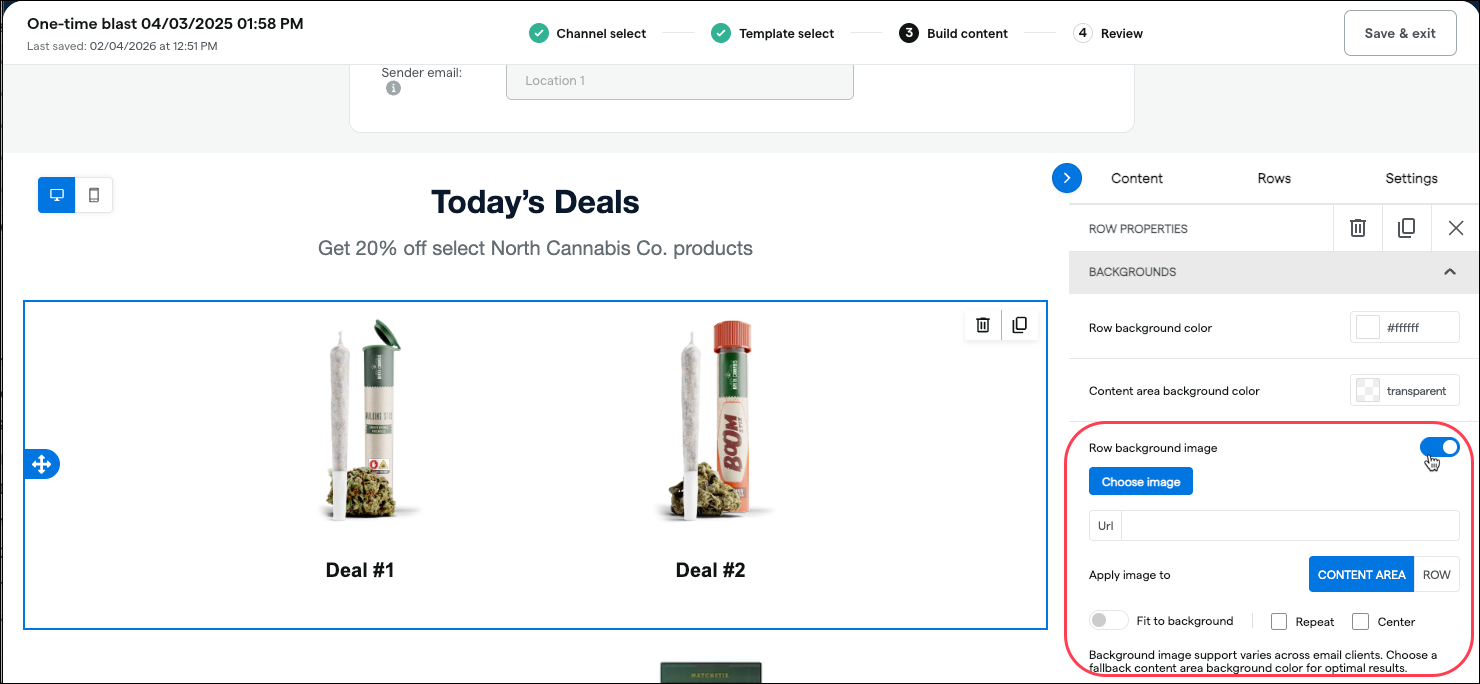Open the Row background color swatch
The width and height of the screenshot is (1480, 684).
(1367, 327)
